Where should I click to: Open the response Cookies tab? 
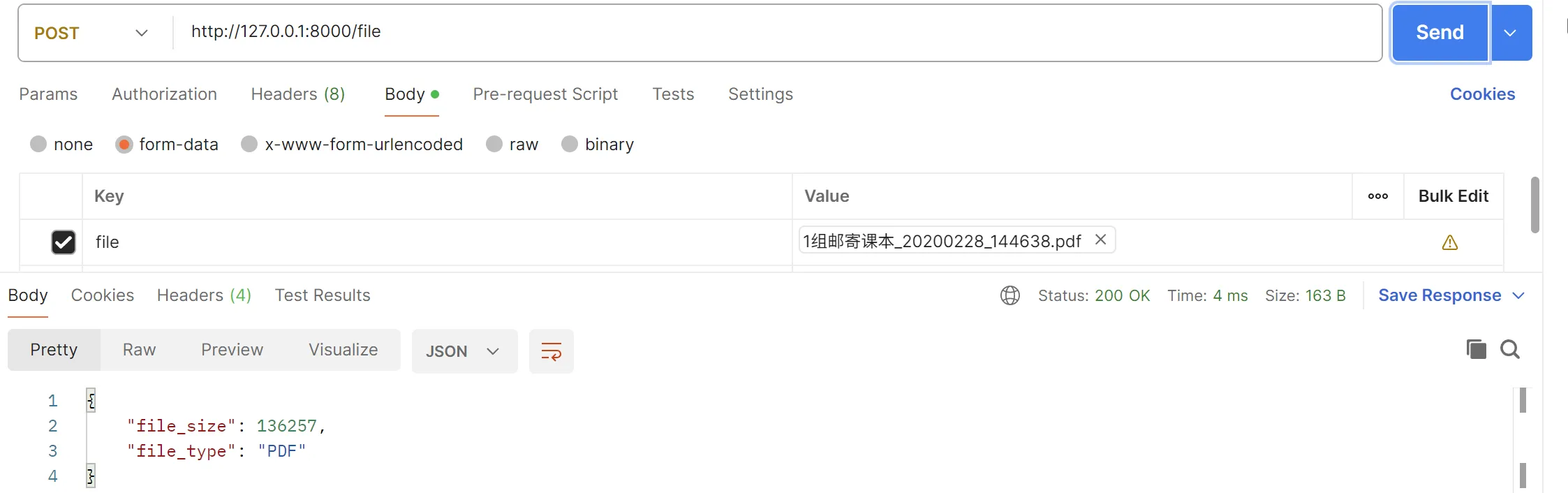[103, 295]
